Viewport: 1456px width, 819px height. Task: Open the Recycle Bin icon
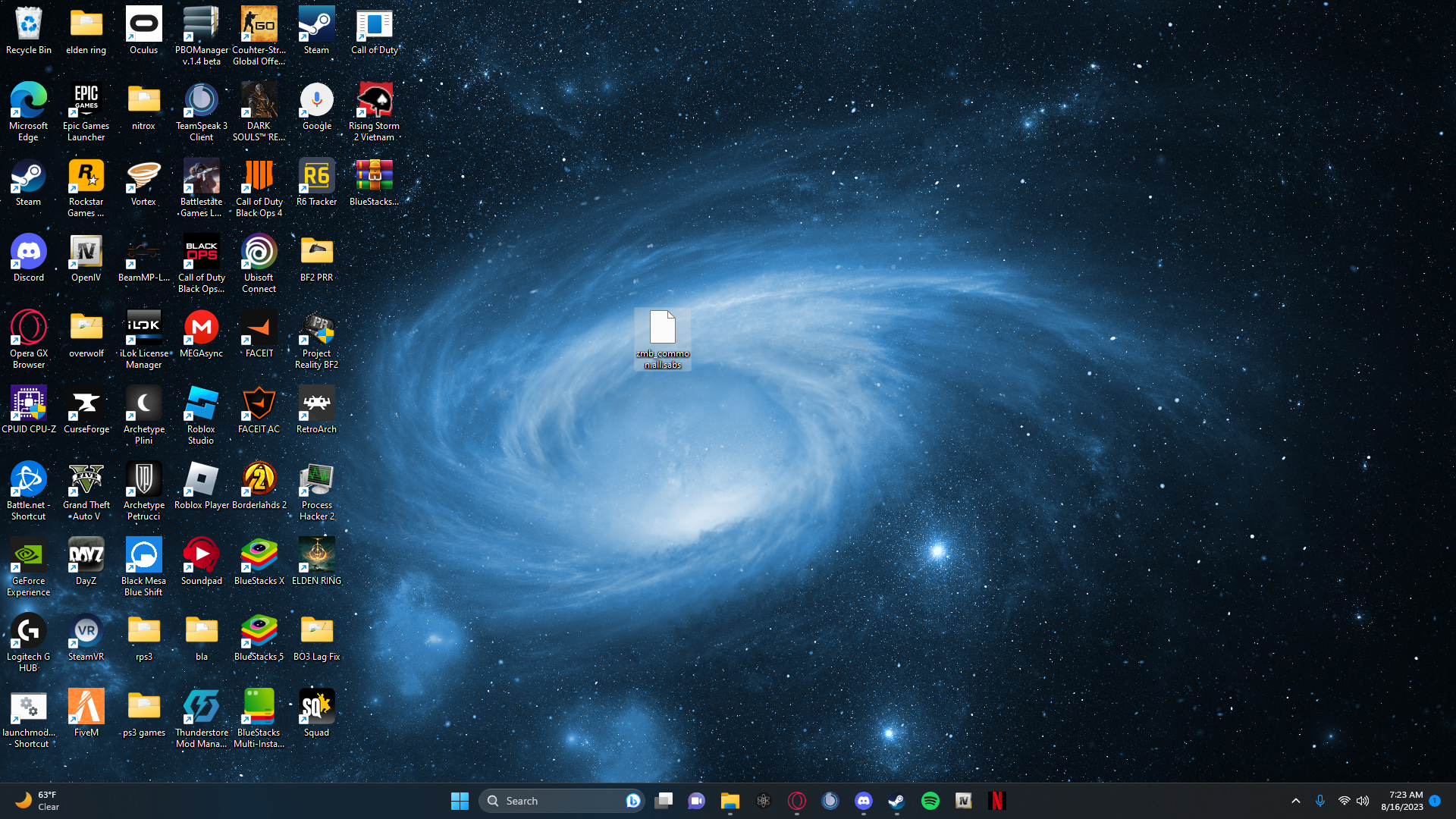coord(28,31)
